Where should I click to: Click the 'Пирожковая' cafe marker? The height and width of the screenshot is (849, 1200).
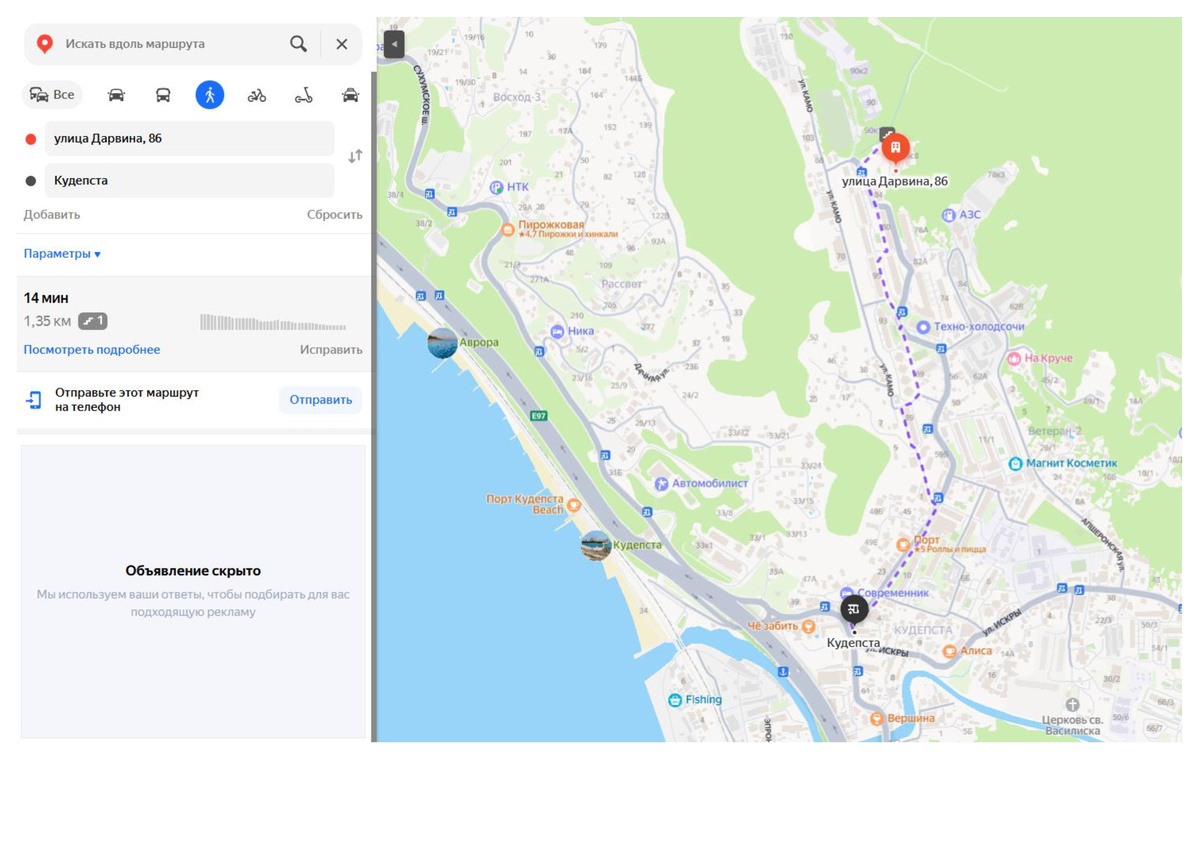[507, 229]
